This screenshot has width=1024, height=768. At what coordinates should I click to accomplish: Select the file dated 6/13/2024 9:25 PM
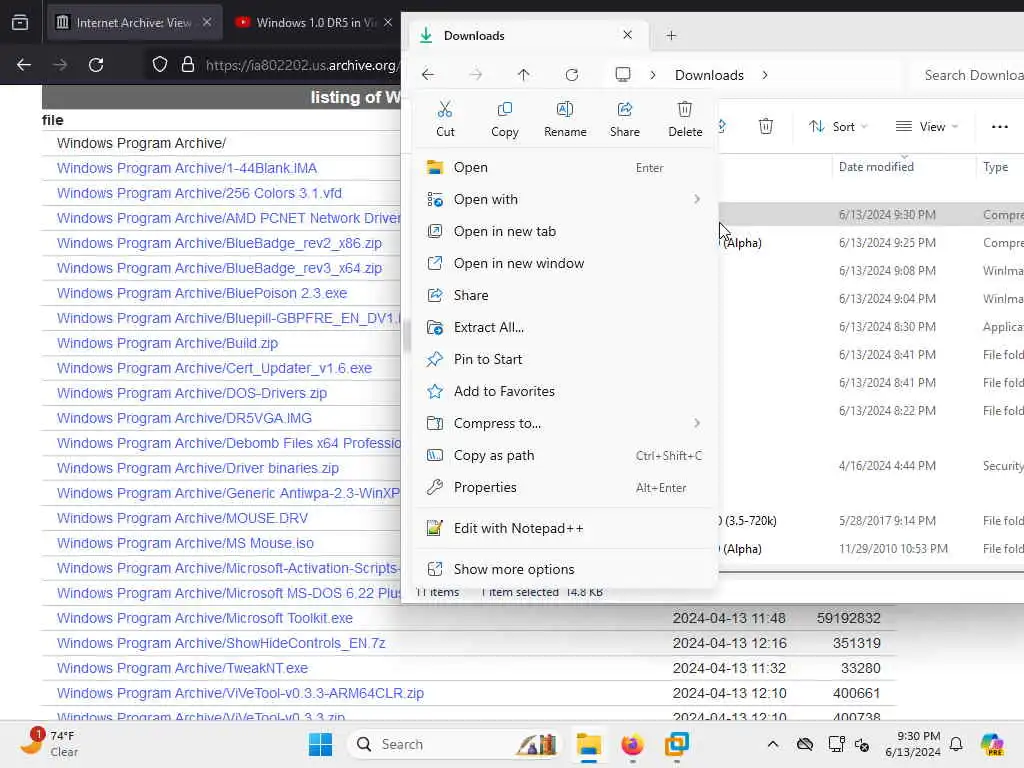coord(871,242)
